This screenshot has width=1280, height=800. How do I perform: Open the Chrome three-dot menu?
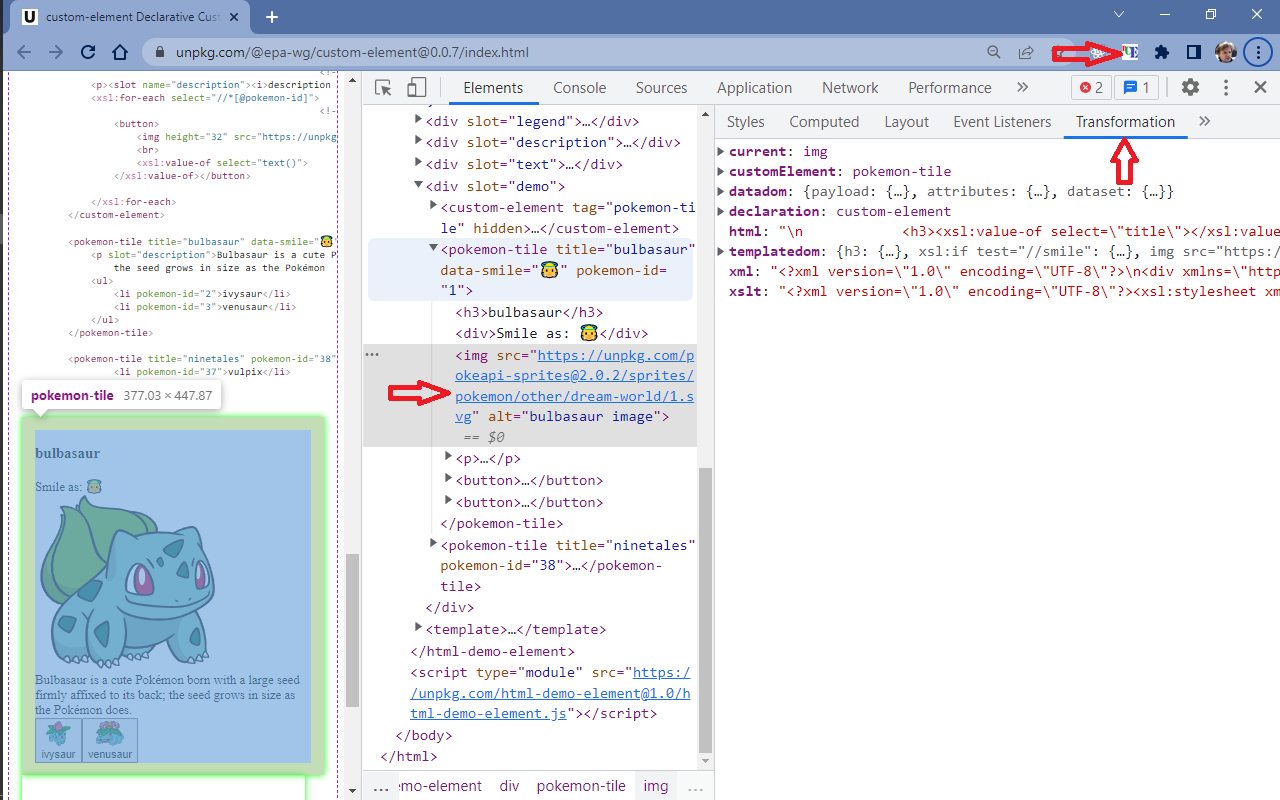tap(1258, 52)
